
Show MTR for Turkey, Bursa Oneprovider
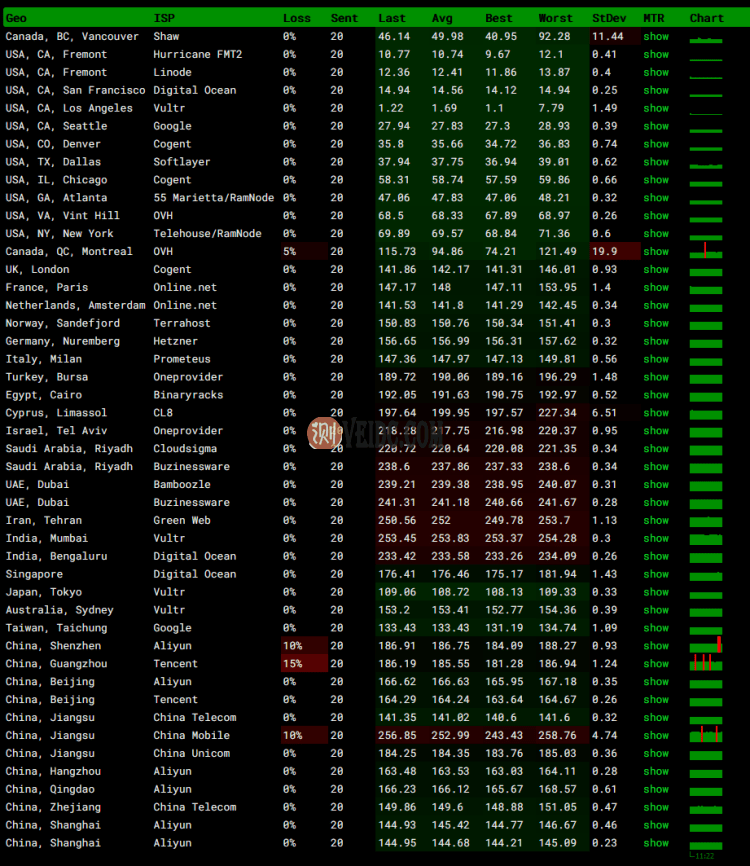(656, 377)
